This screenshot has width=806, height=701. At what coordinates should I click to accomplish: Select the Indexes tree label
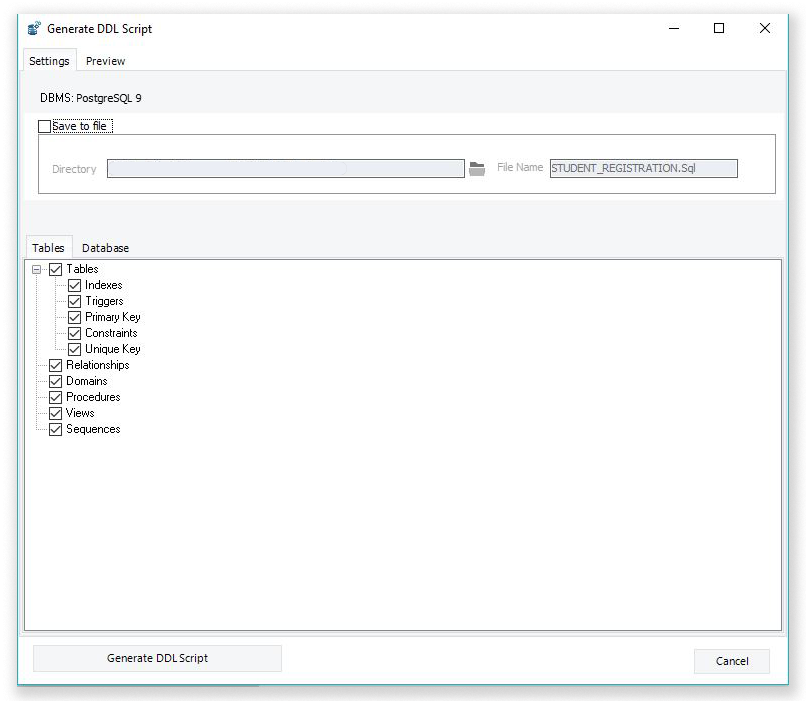click(x=104, y=285)
